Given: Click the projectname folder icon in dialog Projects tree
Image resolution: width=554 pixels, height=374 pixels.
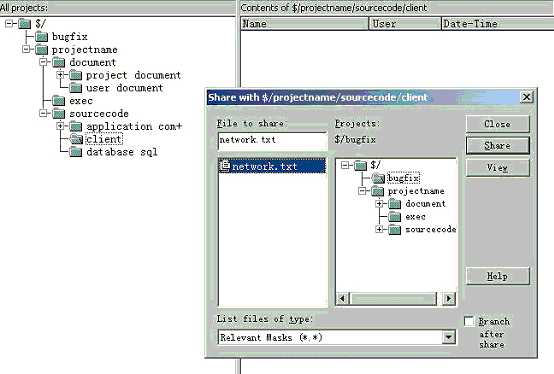Looking at the screenshot, I should coord(378,191).
